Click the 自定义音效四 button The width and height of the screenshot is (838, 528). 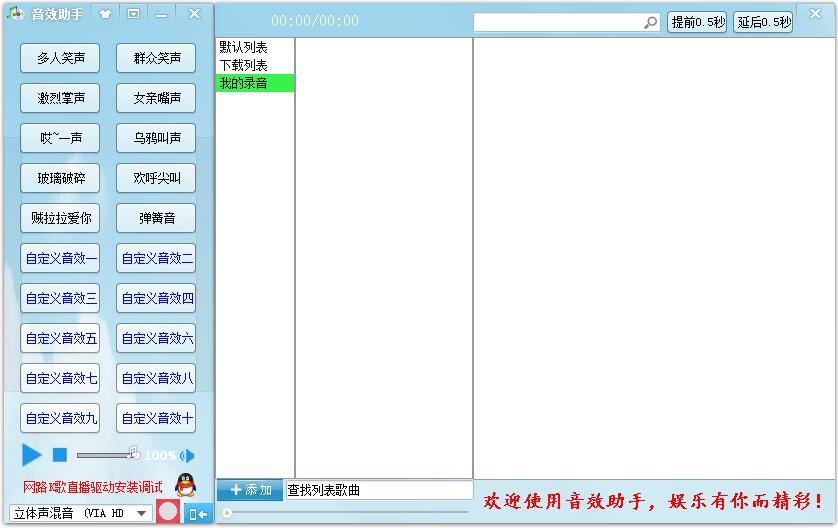coord(156,298)
